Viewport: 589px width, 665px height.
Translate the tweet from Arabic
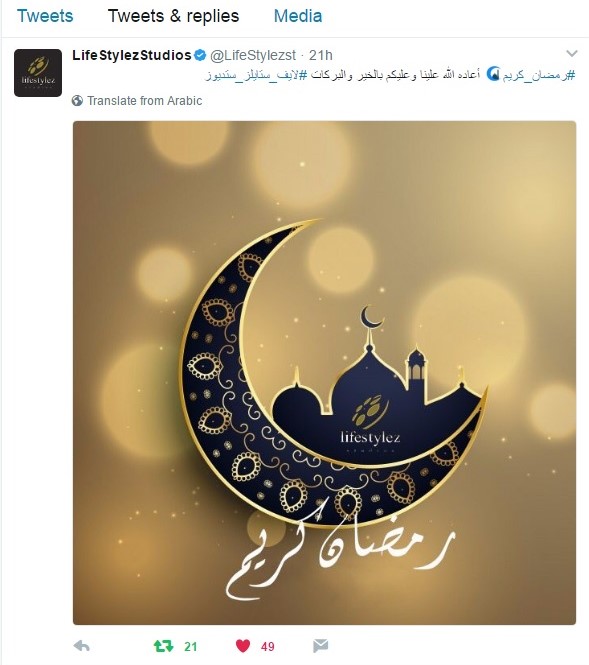tap(144, 101)
